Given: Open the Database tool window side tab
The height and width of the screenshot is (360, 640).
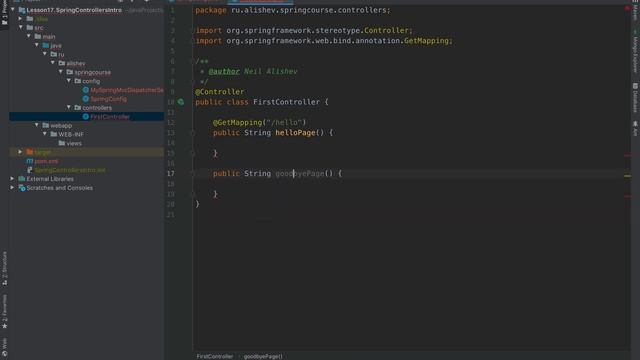Looking at the screenshot, I should 635,98.
